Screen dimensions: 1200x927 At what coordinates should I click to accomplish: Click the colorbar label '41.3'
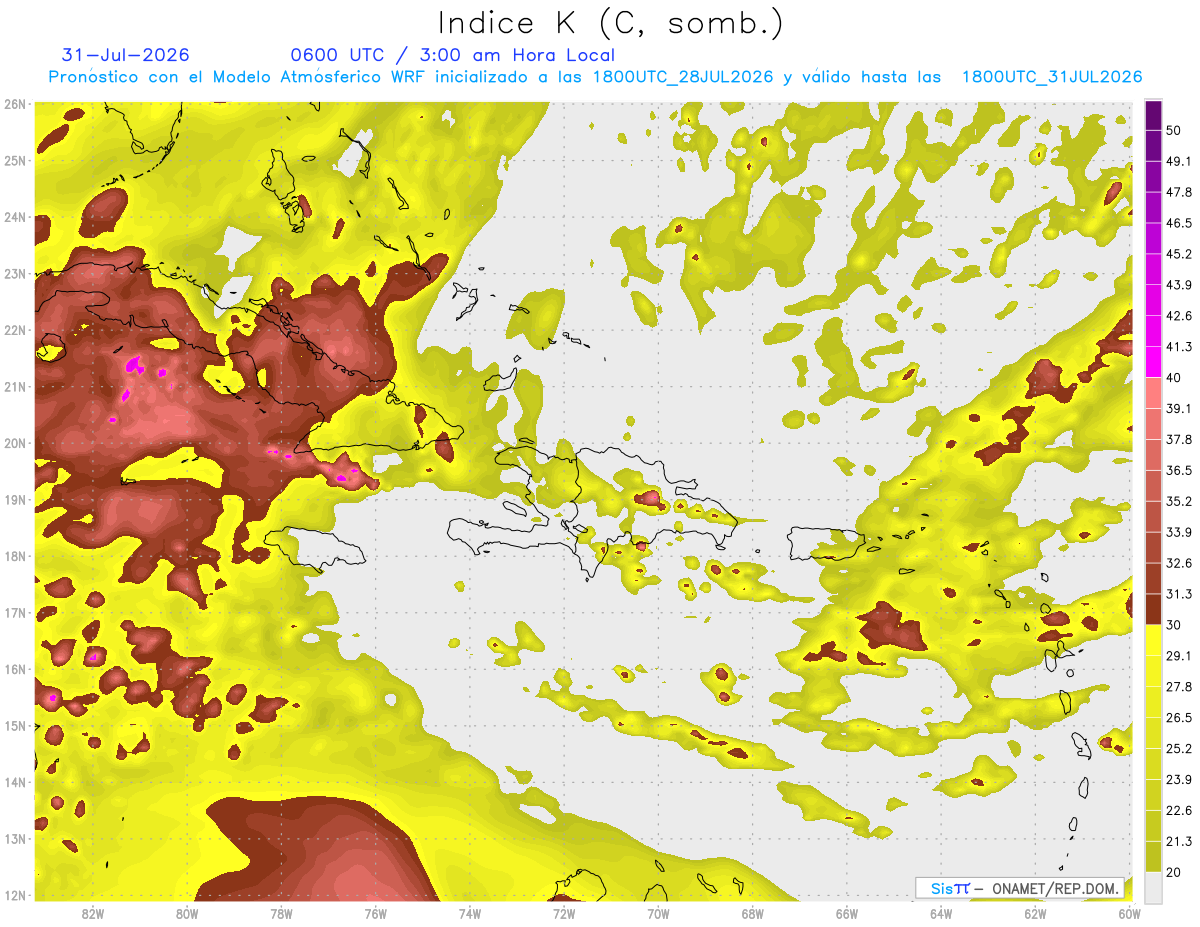1179,347
